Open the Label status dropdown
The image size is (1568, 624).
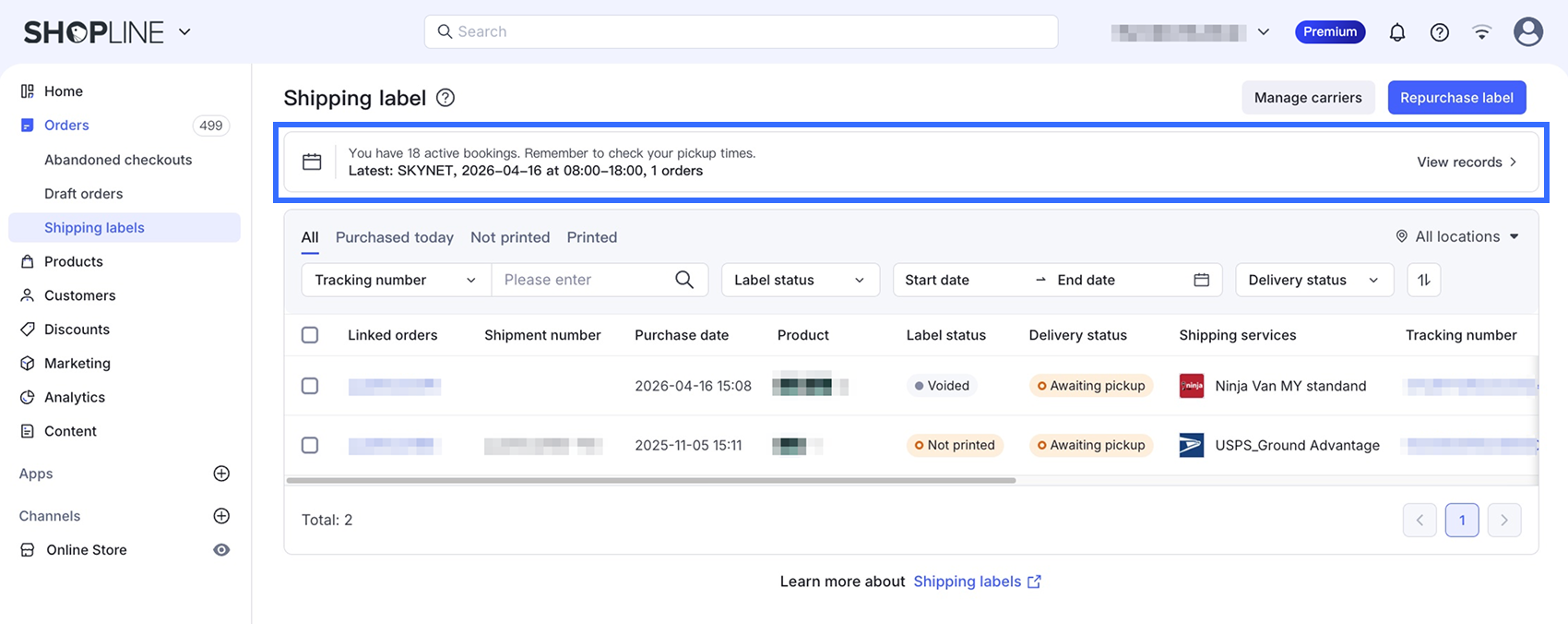799,280
